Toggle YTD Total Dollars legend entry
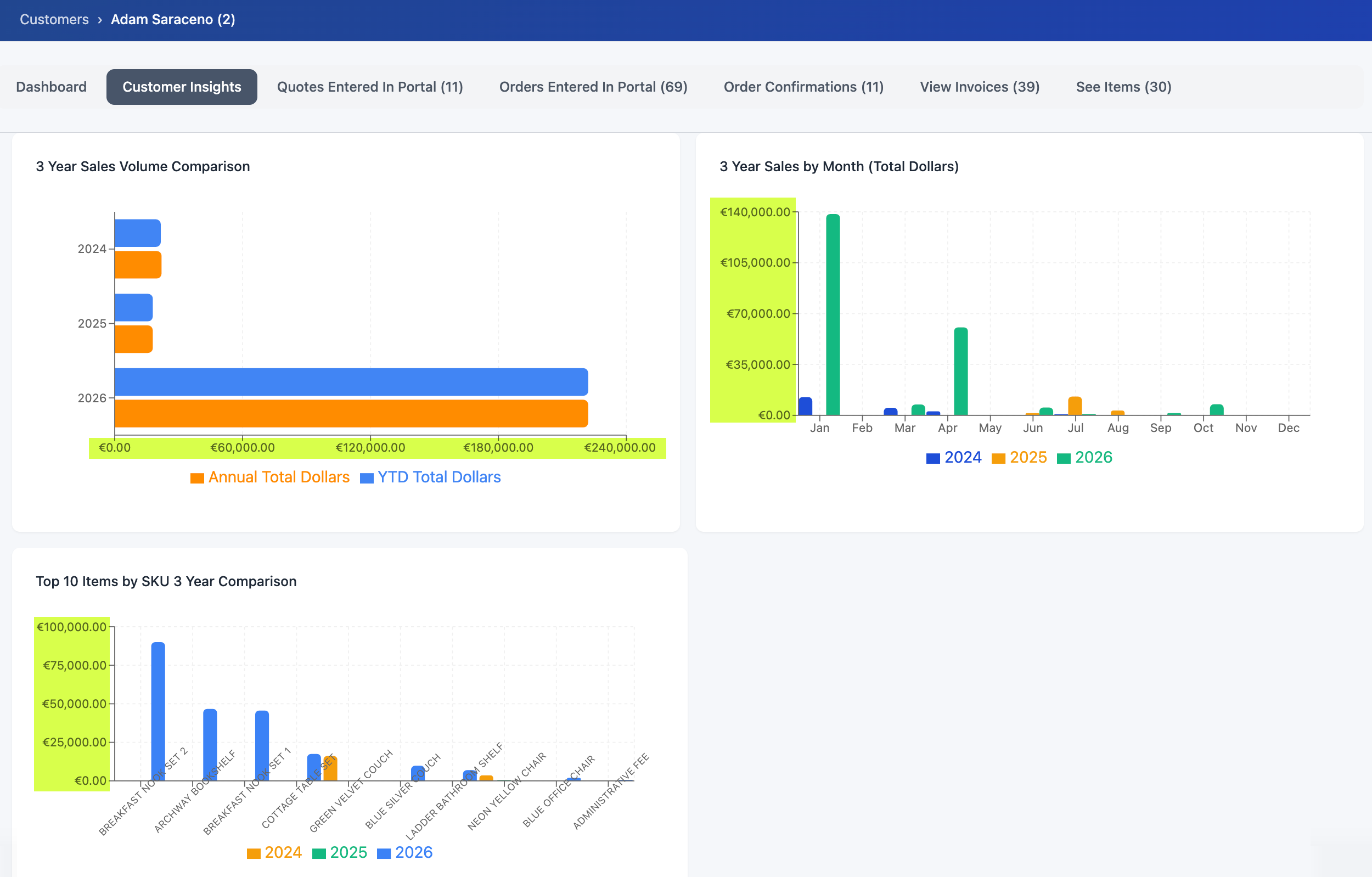 tap(430, 477)
